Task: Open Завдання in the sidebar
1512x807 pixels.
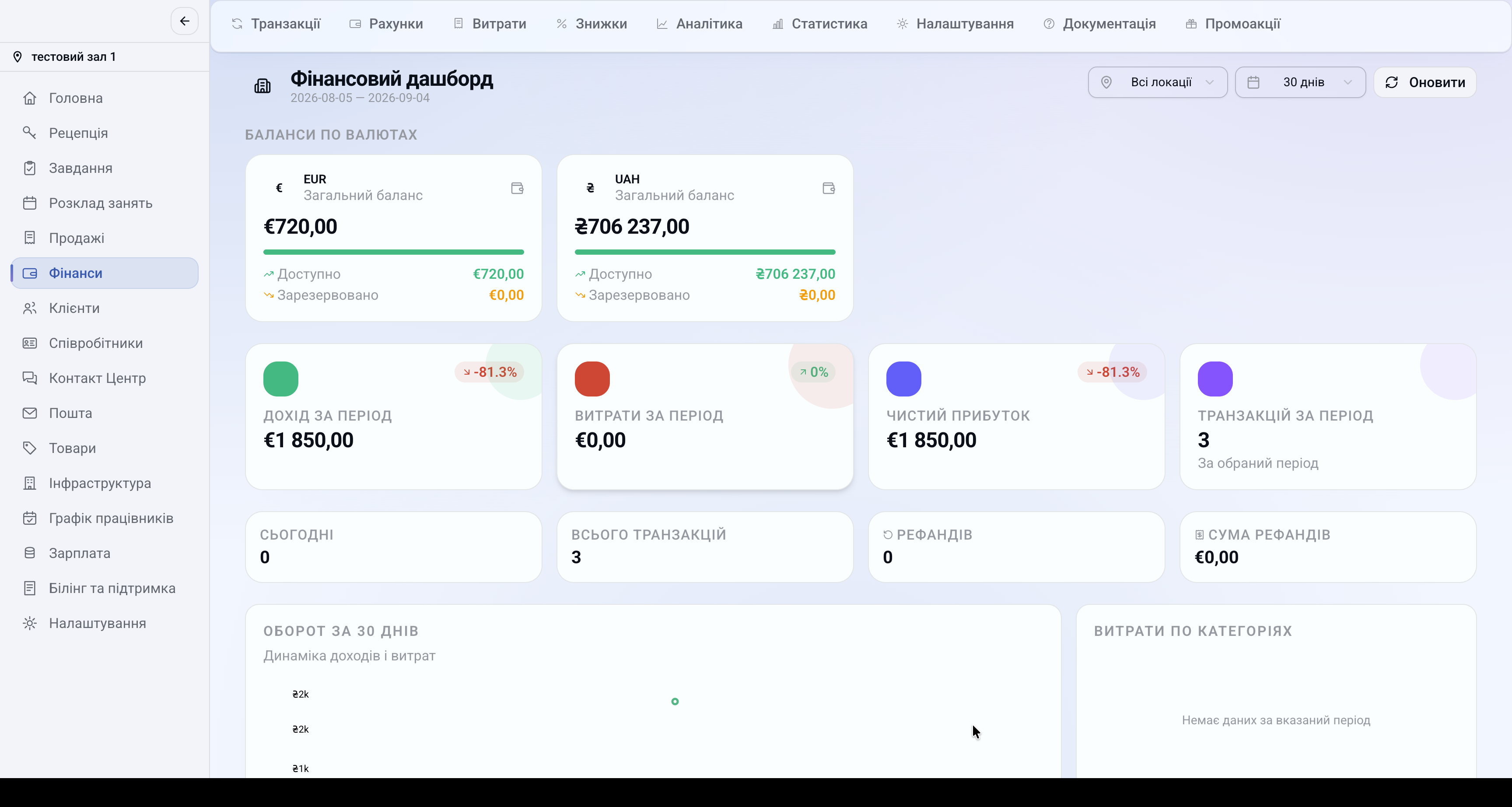Action: pos(105,168)
